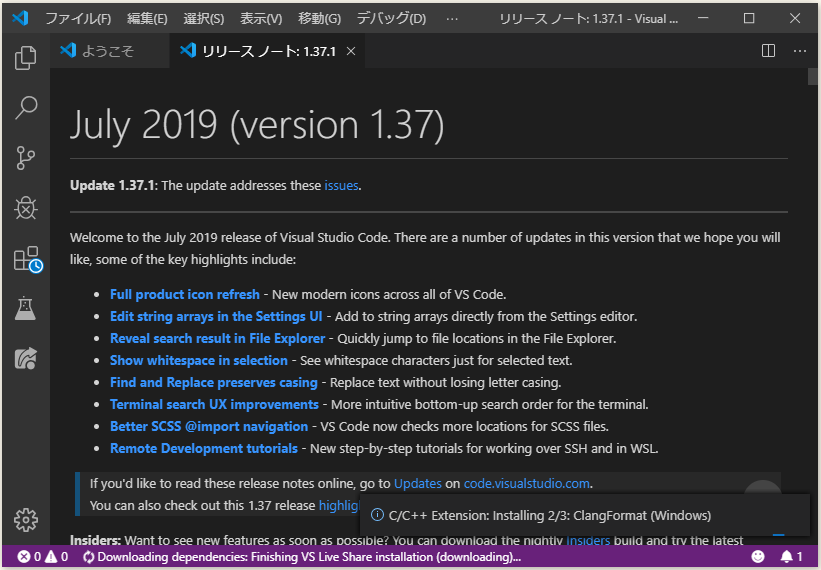Open Terminal search UX improvements link

pyautogui.click(x=214, y=404)
